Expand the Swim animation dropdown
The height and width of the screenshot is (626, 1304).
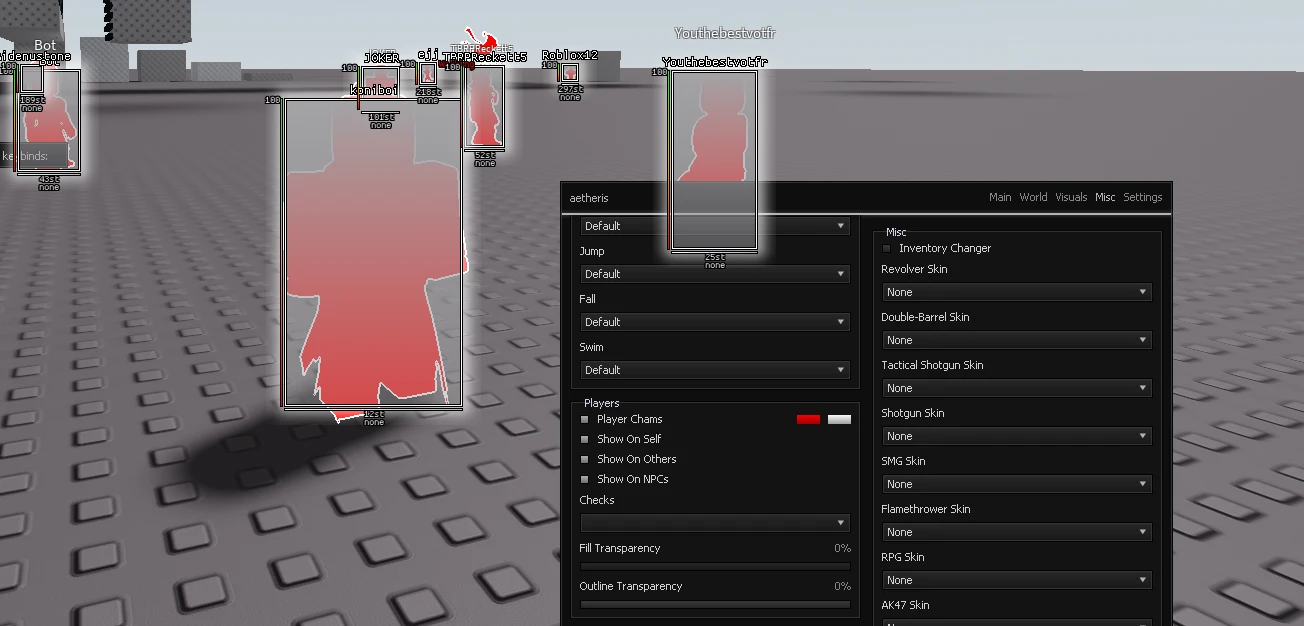click(715, 370)
